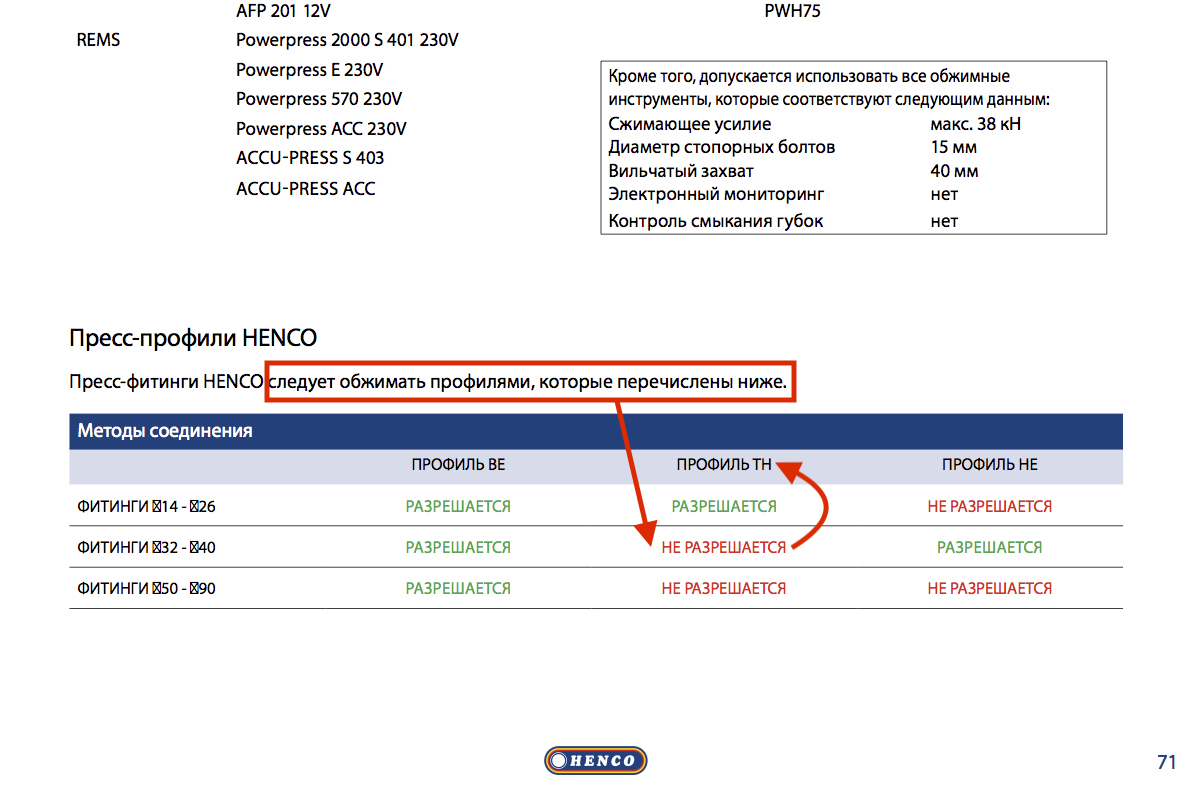Click the "PWH75" text at top
The width and height of the screenshot is (1184, 787).
point(792,12)
